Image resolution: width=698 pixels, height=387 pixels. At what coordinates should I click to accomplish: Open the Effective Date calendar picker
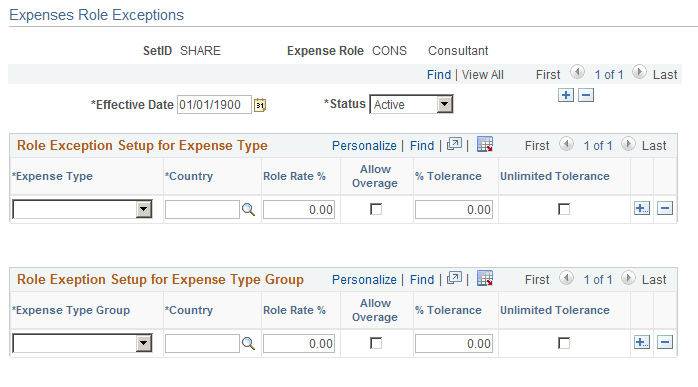click(260, 105)
